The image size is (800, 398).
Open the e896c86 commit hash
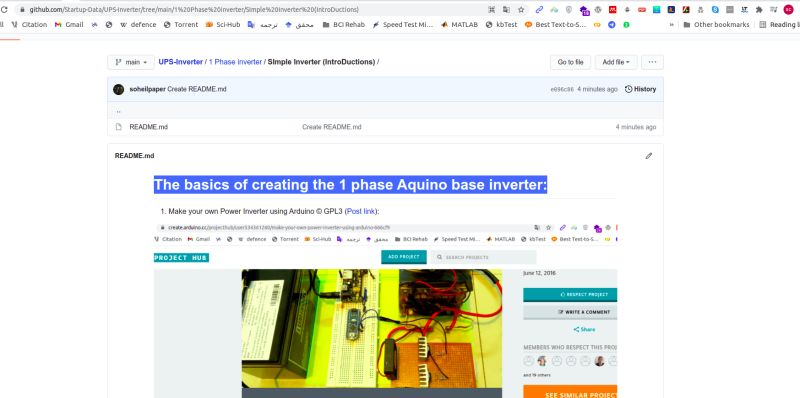point(562,89)
